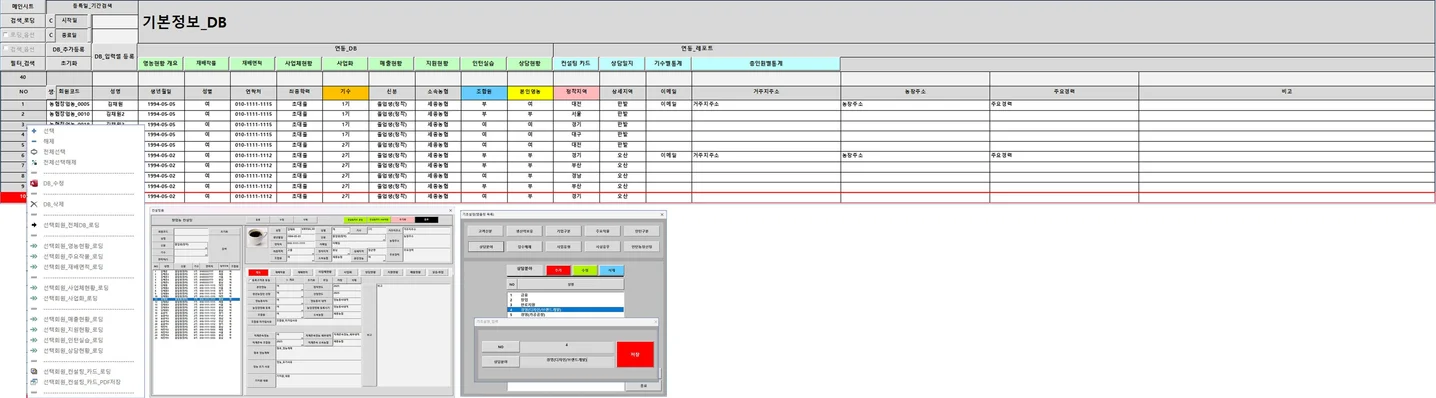Click the C button beside 종료일
Screen dimensions: 1436x398
52,34
